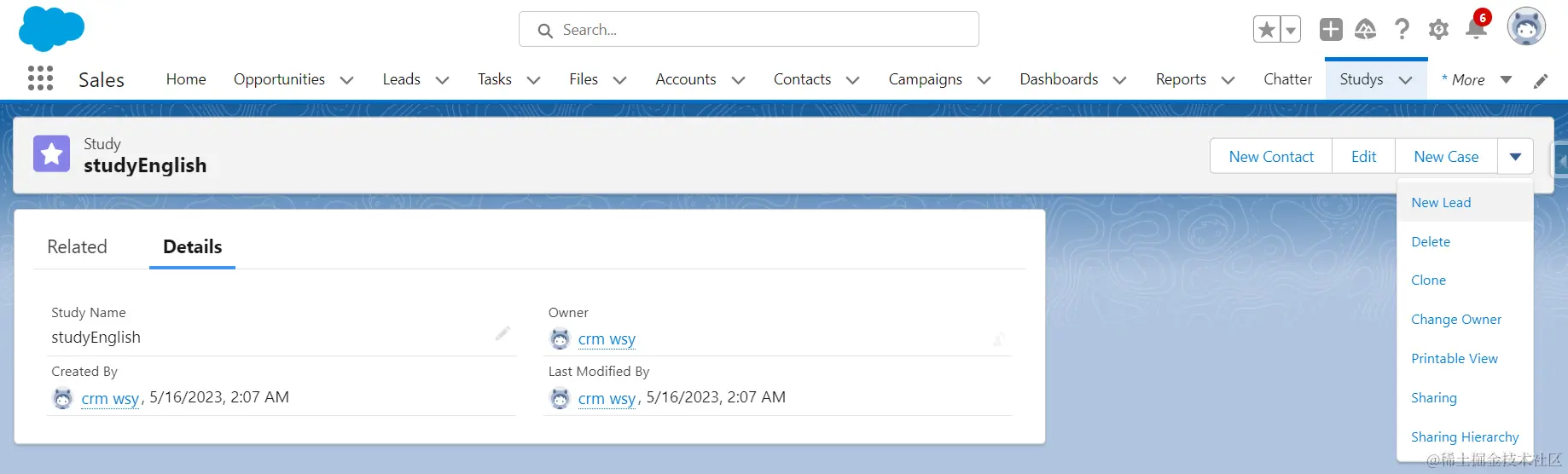Expand the Leads chevron menu
Screen dimensions: 1568x474
[442, 80]
